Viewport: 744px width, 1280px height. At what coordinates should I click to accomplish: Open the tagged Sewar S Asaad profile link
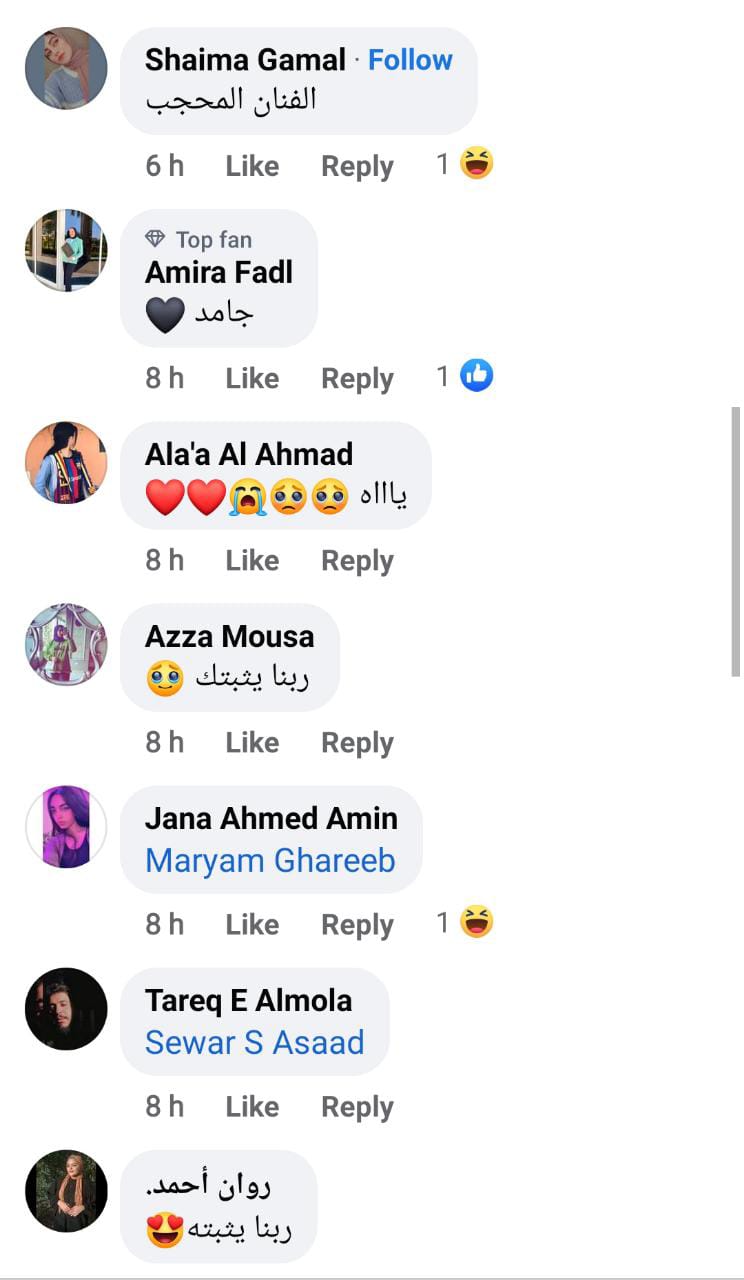254,1042
